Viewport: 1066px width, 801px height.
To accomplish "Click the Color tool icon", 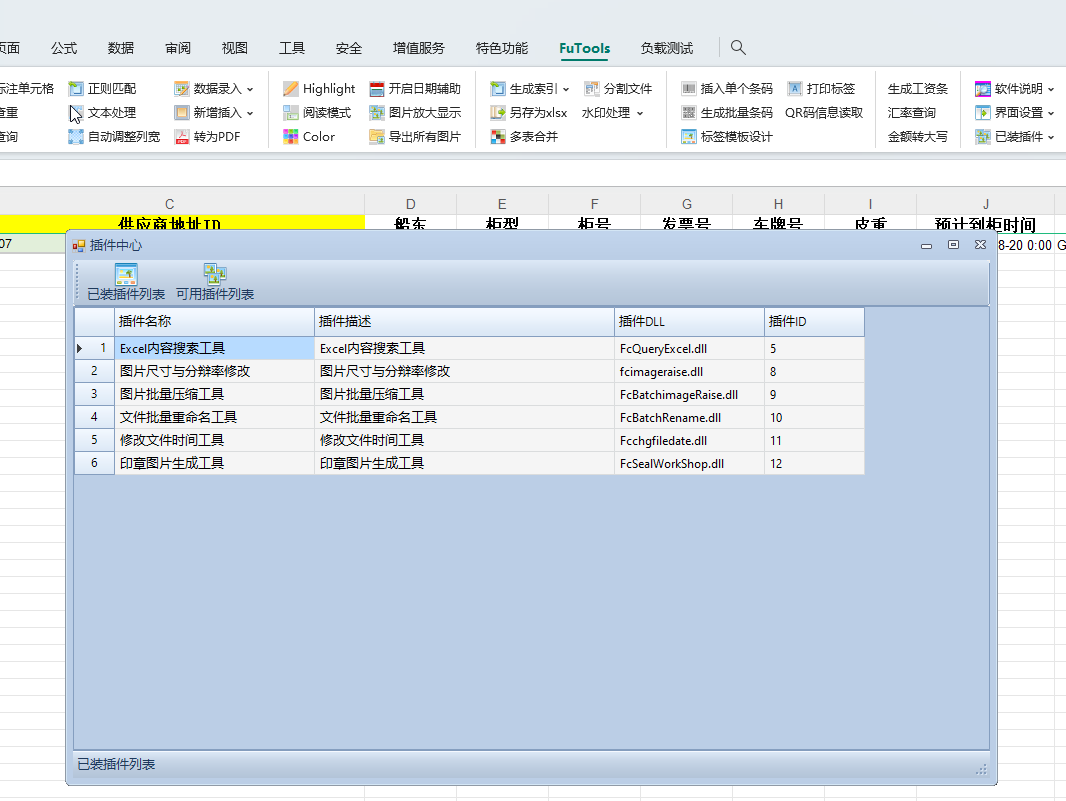I will click(x=291, y=137).
